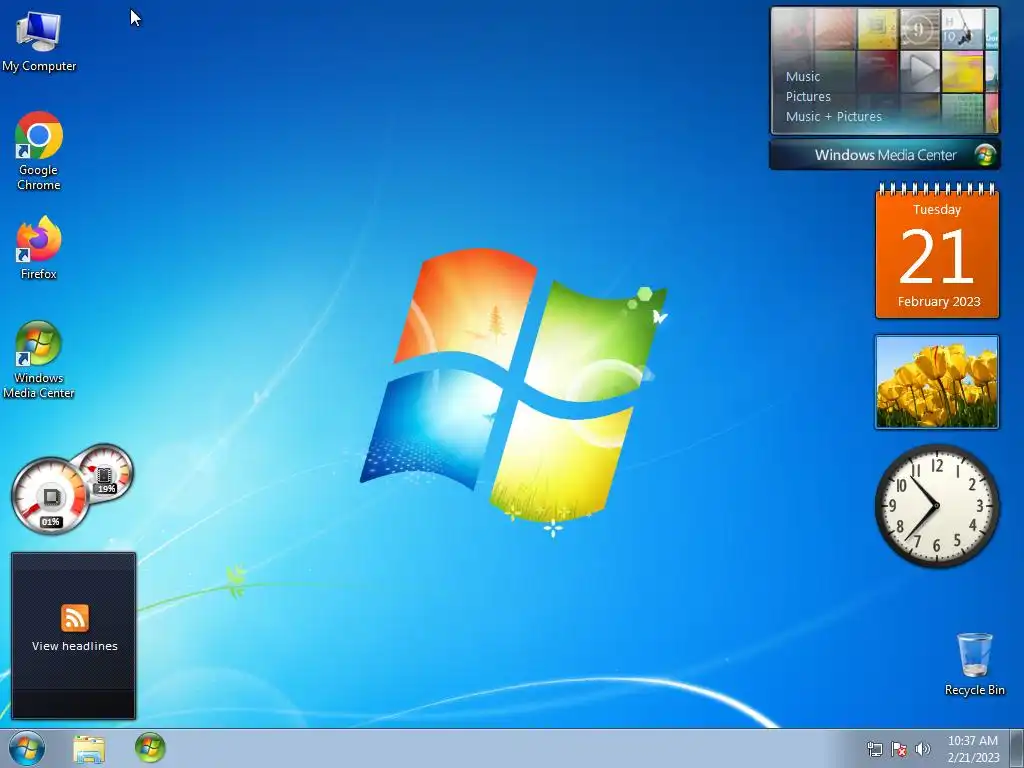
Task: Click February 2023 on the calendar gadget
Action: point(938,302)
